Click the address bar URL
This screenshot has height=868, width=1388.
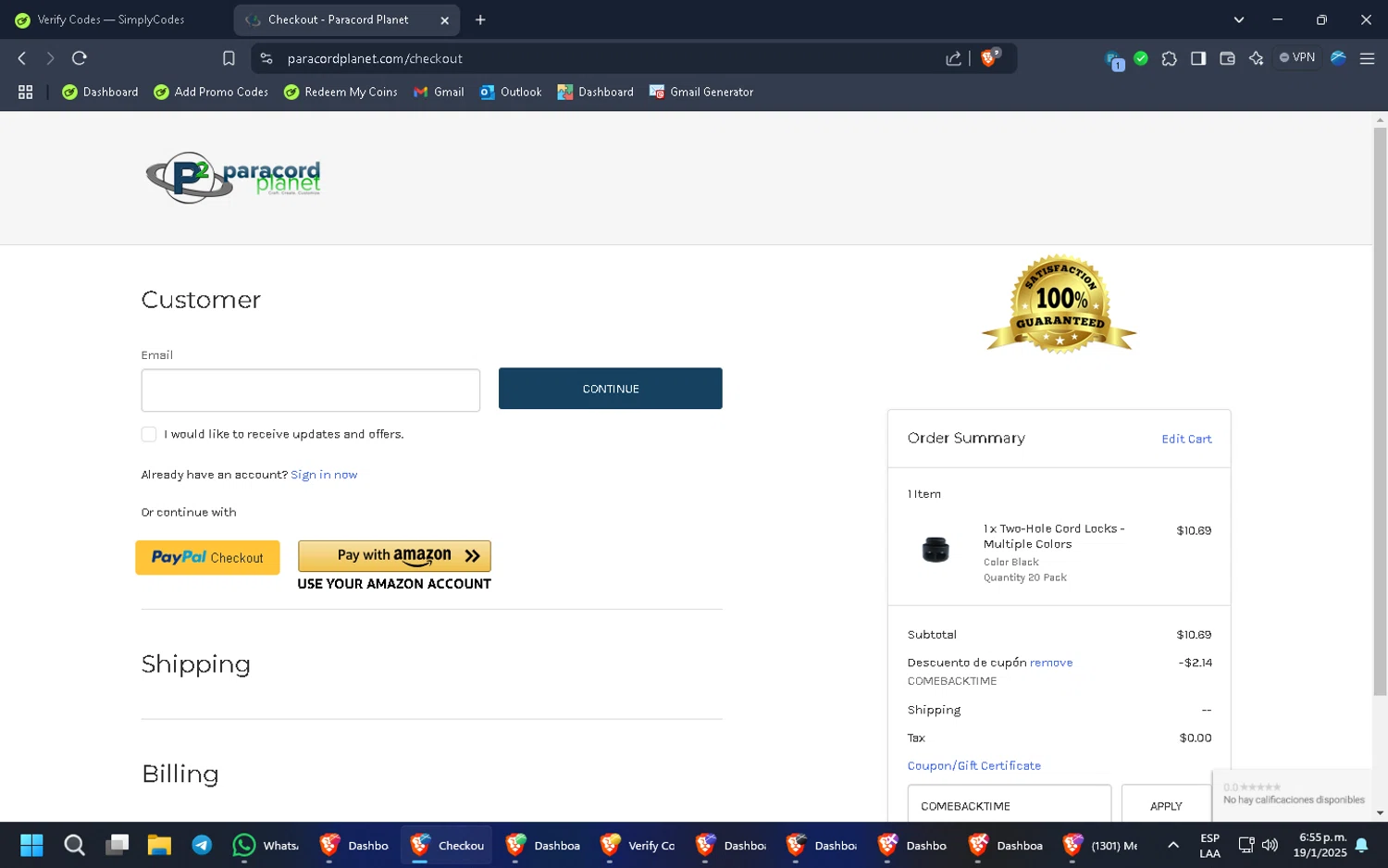point(375,58)
